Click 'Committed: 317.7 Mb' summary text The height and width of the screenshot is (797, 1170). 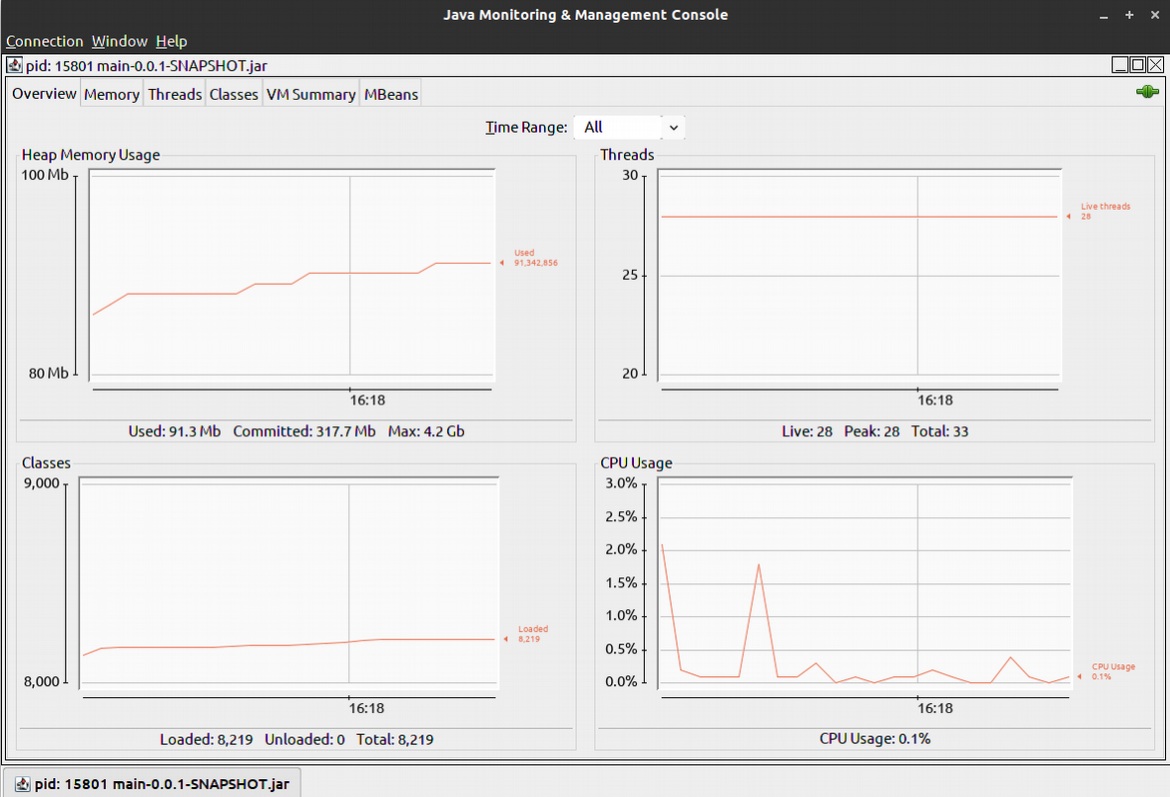click(304, 431)
